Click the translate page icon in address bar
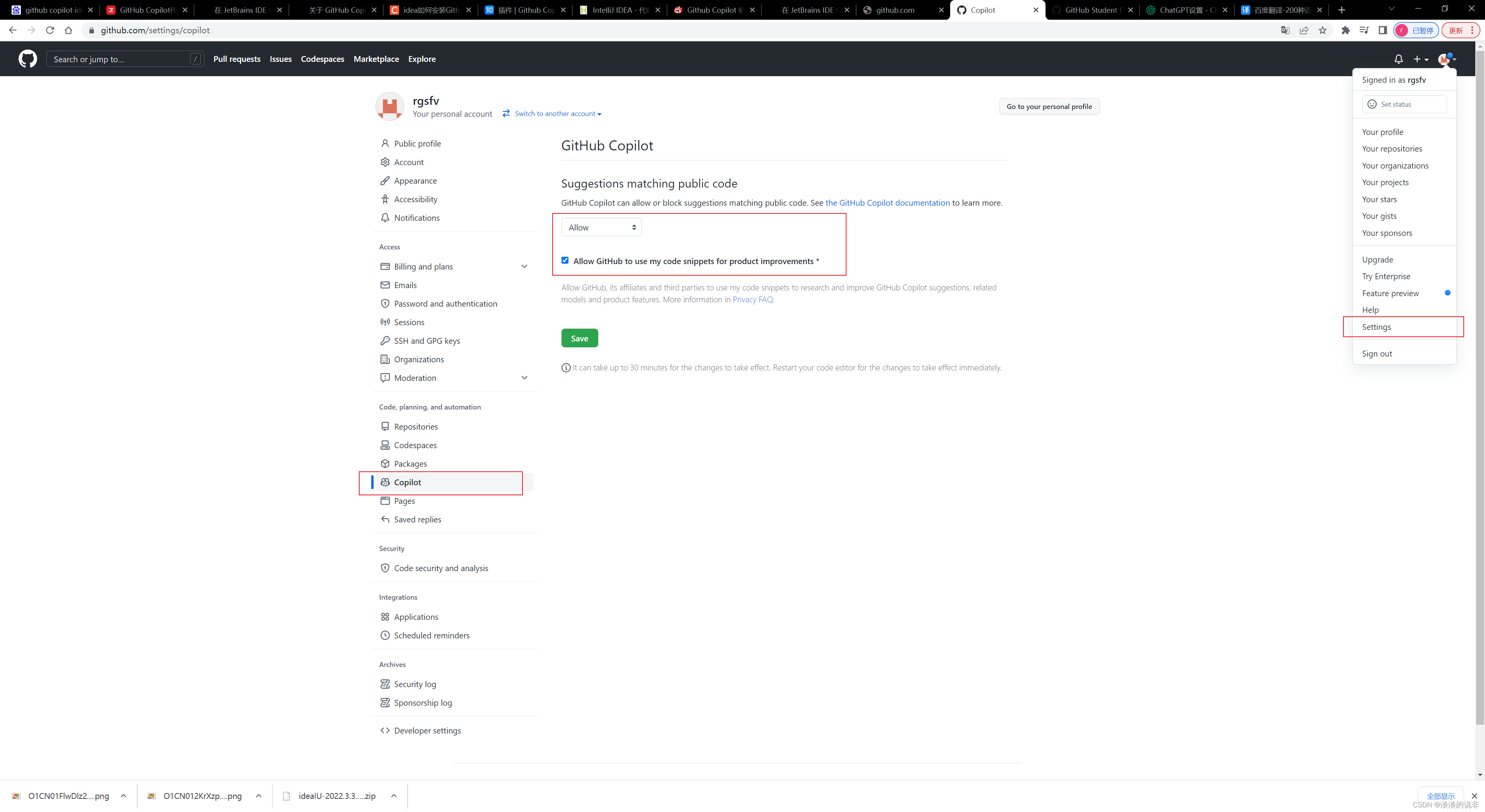Screen dimensions: 1485x812 (x=1285, y=30)
